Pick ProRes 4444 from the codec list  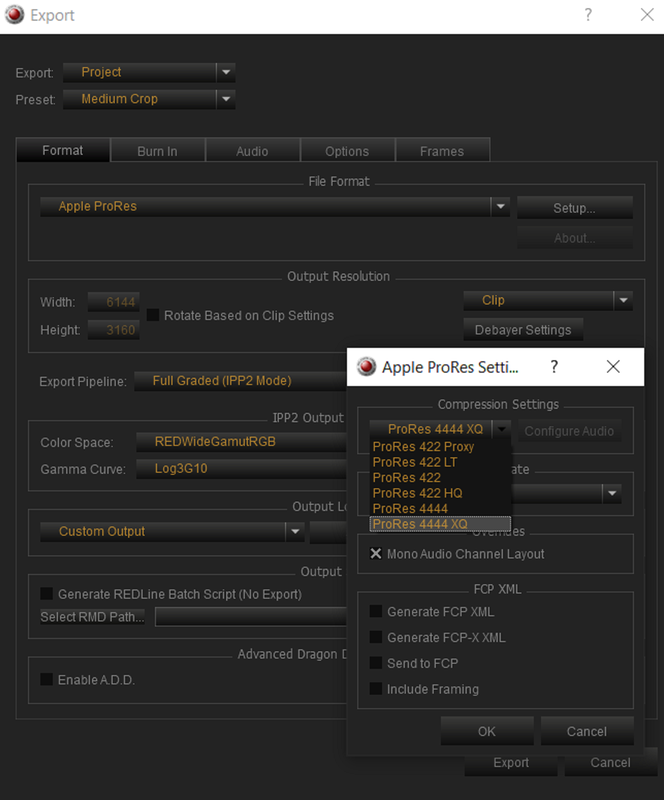point(440,509)
